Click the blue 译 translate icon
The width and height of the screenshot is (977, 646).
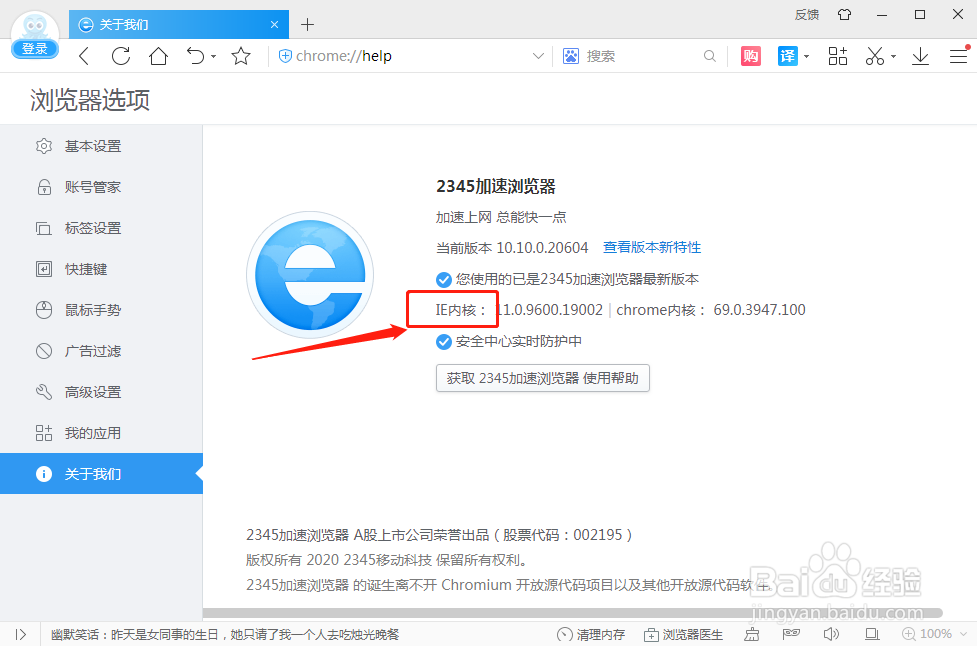pos(788,56)
